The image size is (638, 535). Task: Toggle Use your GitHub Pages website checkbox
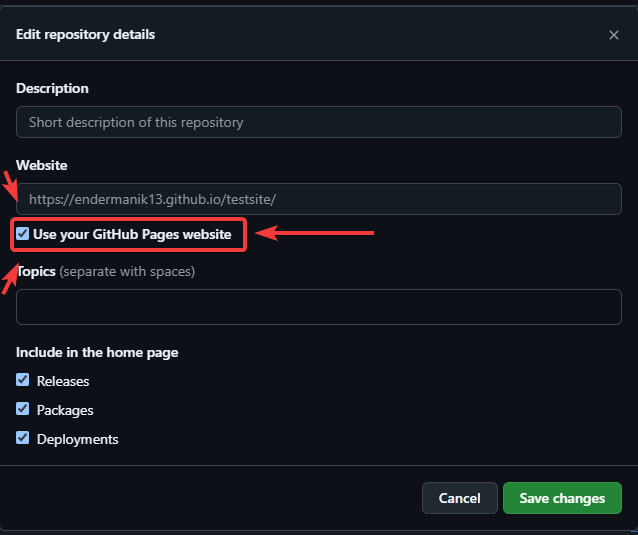[x=22, y=234]
